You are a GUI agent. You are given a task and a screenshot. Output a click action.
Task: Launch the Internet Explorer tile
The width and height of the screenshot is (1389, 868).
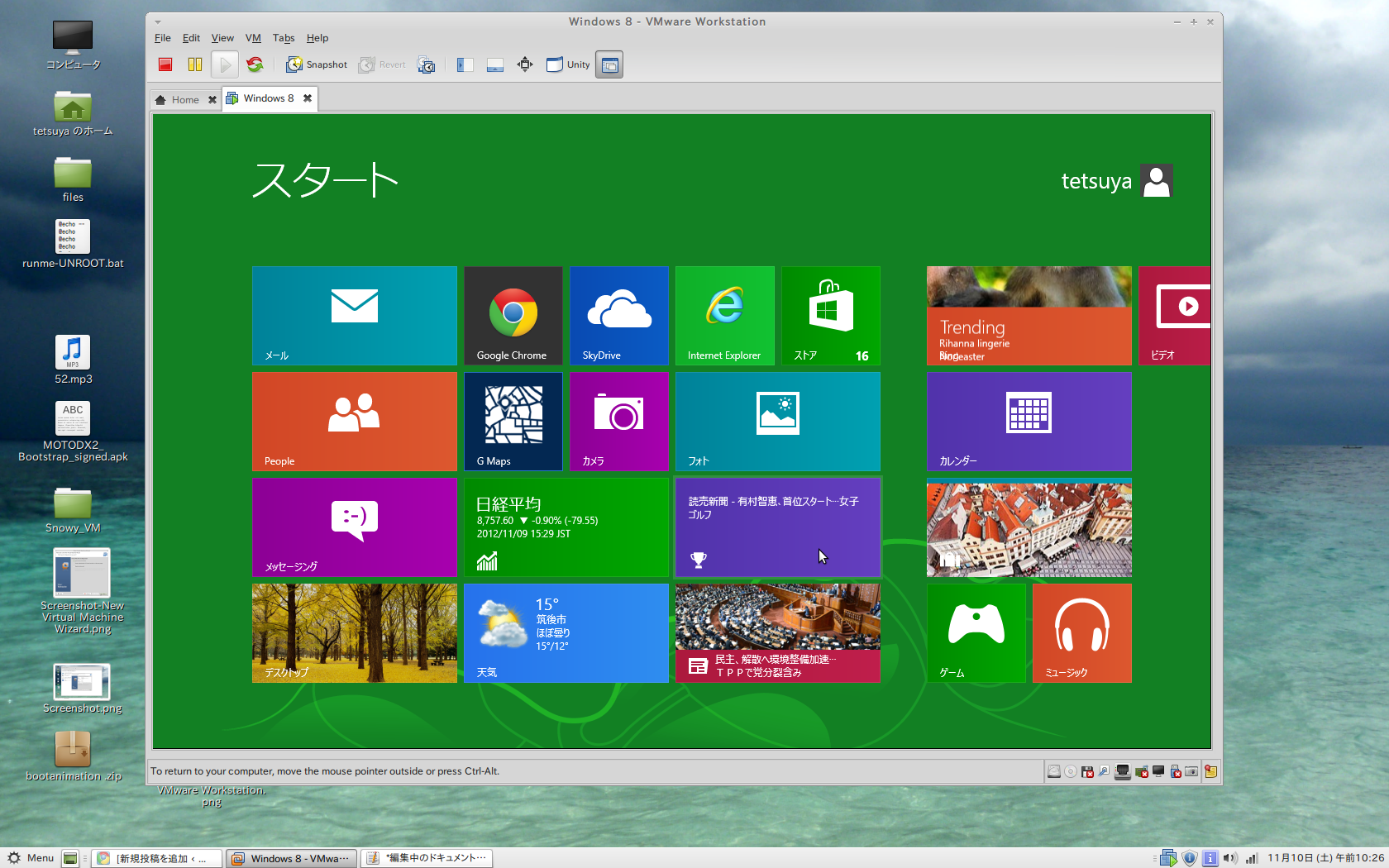click(x=725, y=316)
